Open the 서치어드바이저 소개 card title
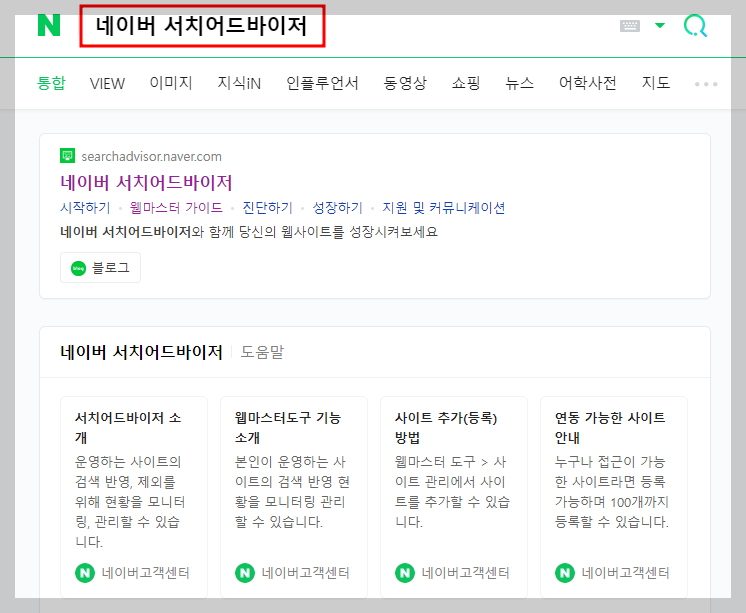The width and height of the screenshot is (746, 613). 128,427
